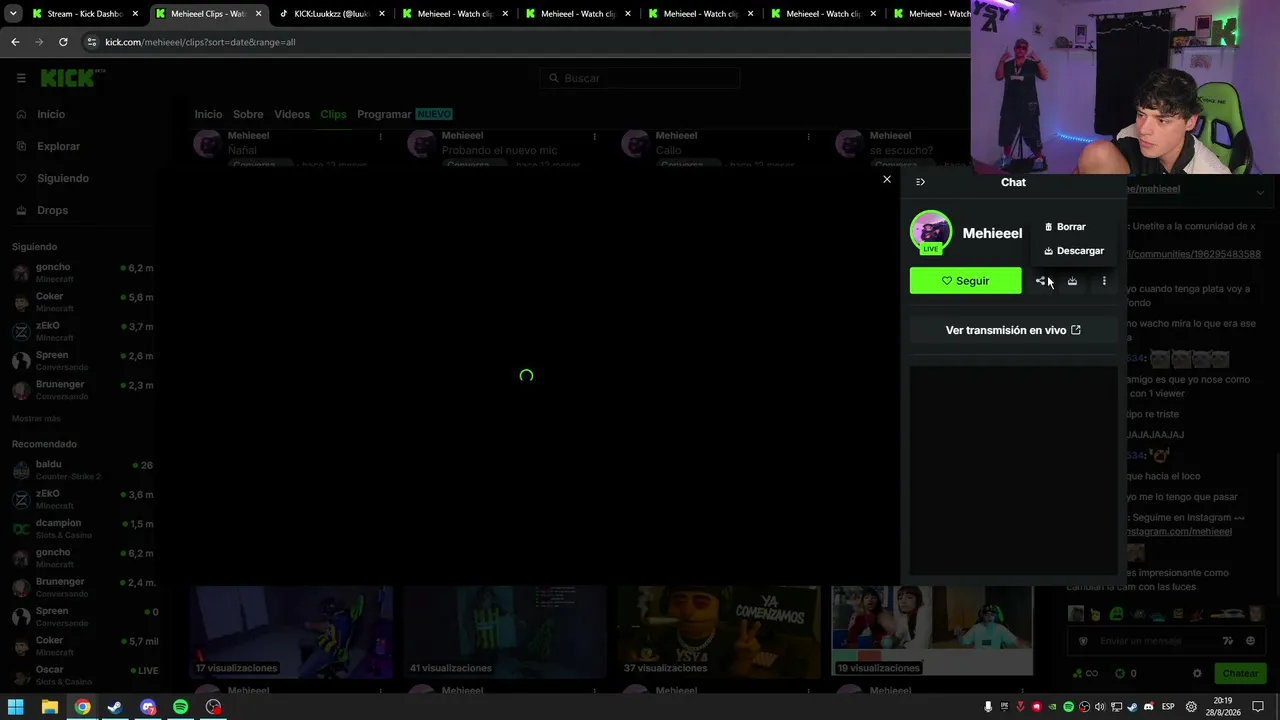Open the Inicio channel tab
1280x720 pixels.
[208, 114]
